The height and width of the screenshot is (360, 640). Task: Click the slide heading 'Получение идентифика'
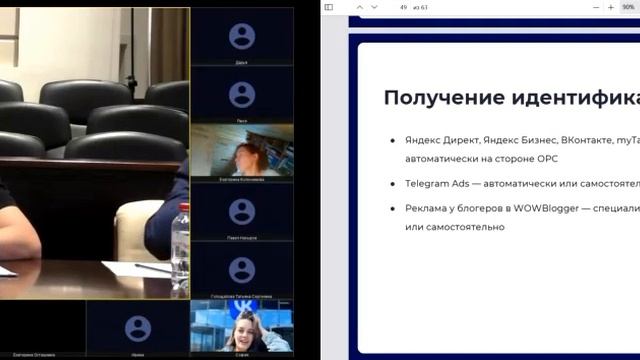pos(511,98)
